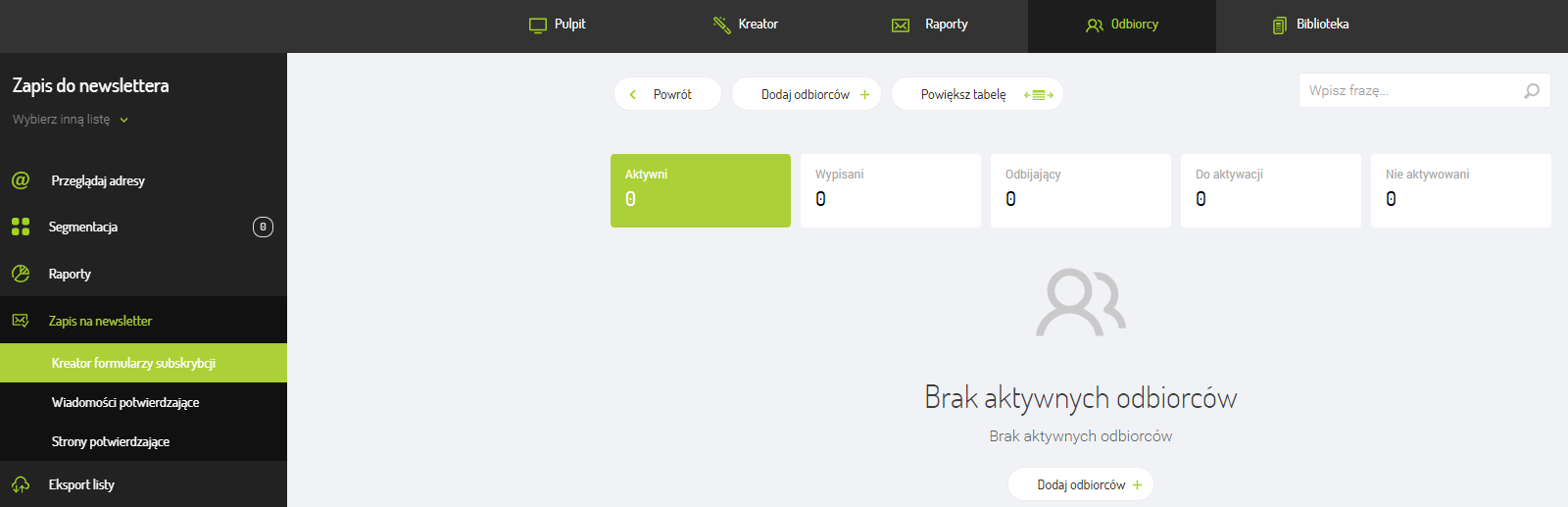This screenshot has width=1568, height=507.
Task: Go to the Biblioteka tab
Action: pos(1310,25)
